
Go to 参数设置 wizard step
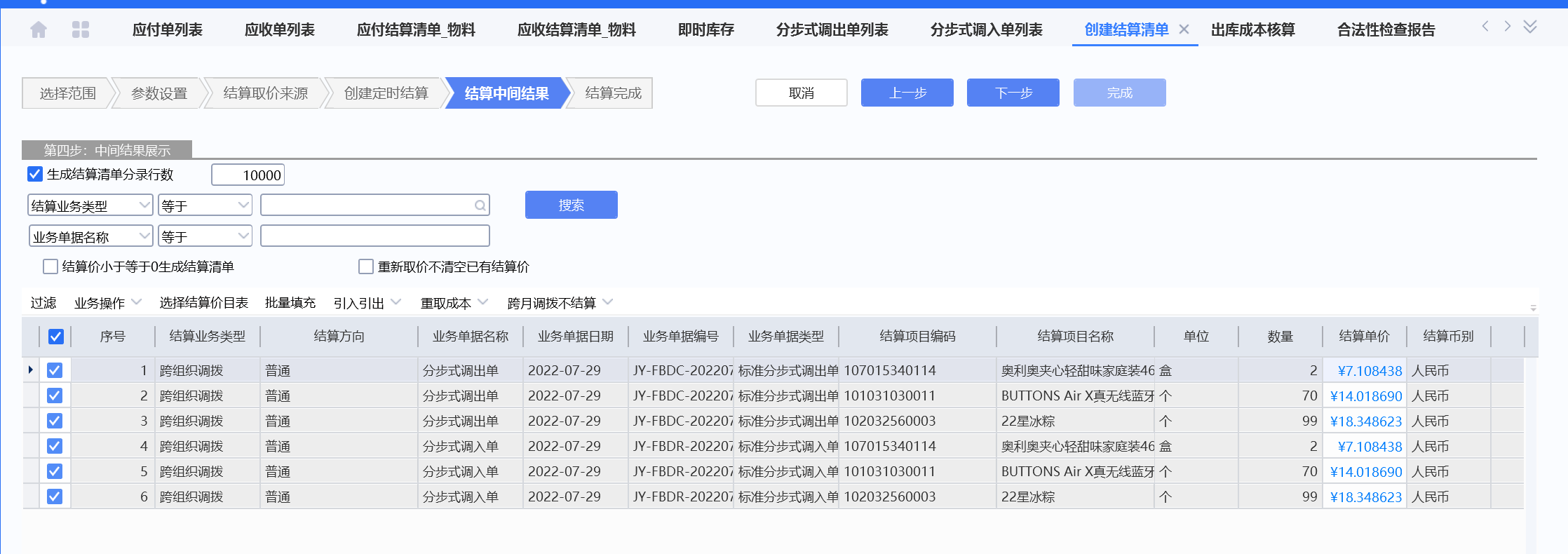[x=159, y=93]
